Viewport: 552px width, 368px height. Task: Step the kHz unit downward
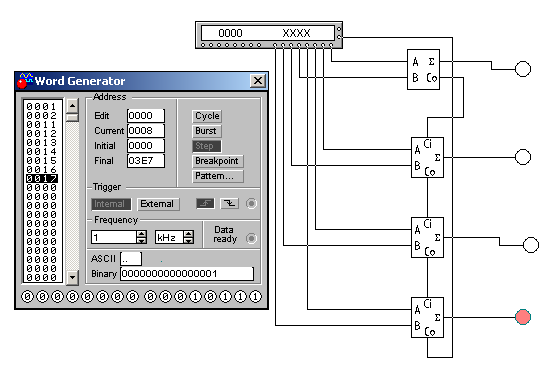189,241
